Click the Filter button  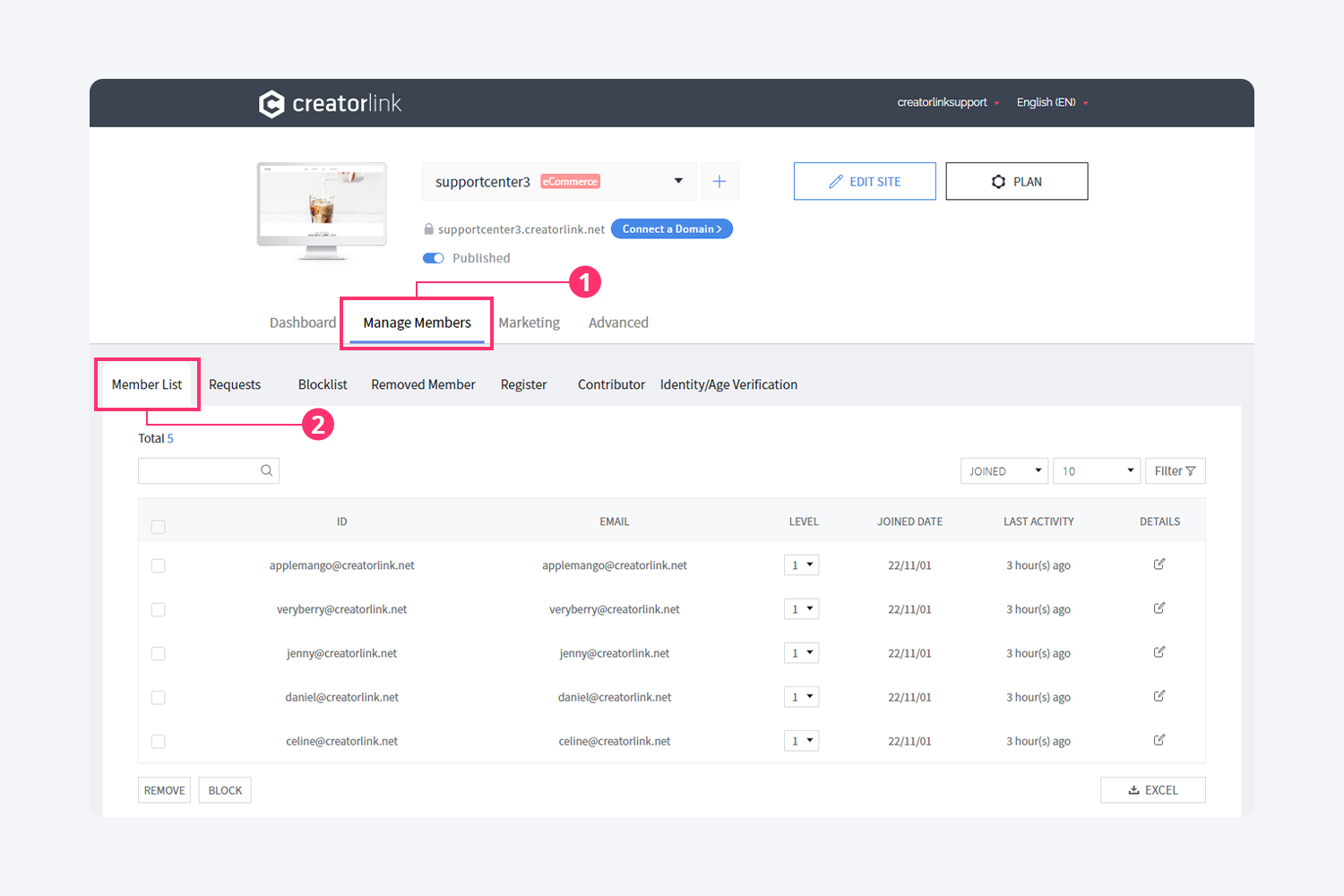(1176, 471)
